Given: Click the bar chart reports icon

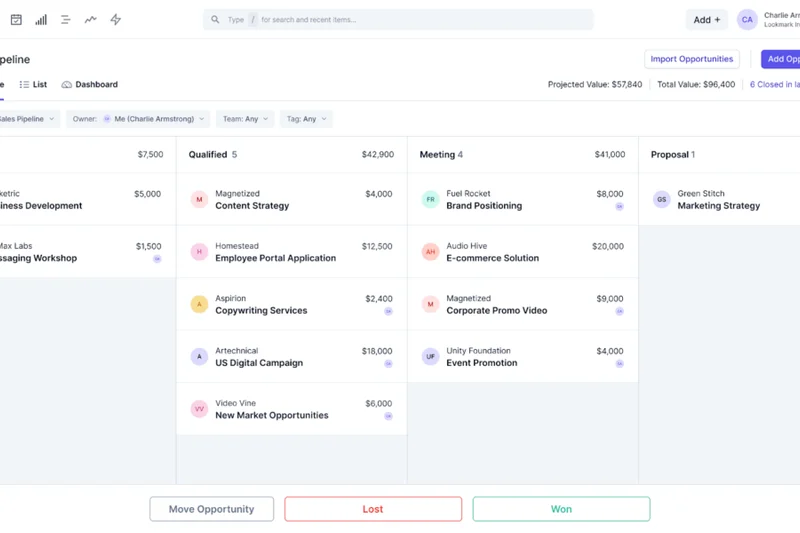Looking at the screenshot, I should 41,20.
